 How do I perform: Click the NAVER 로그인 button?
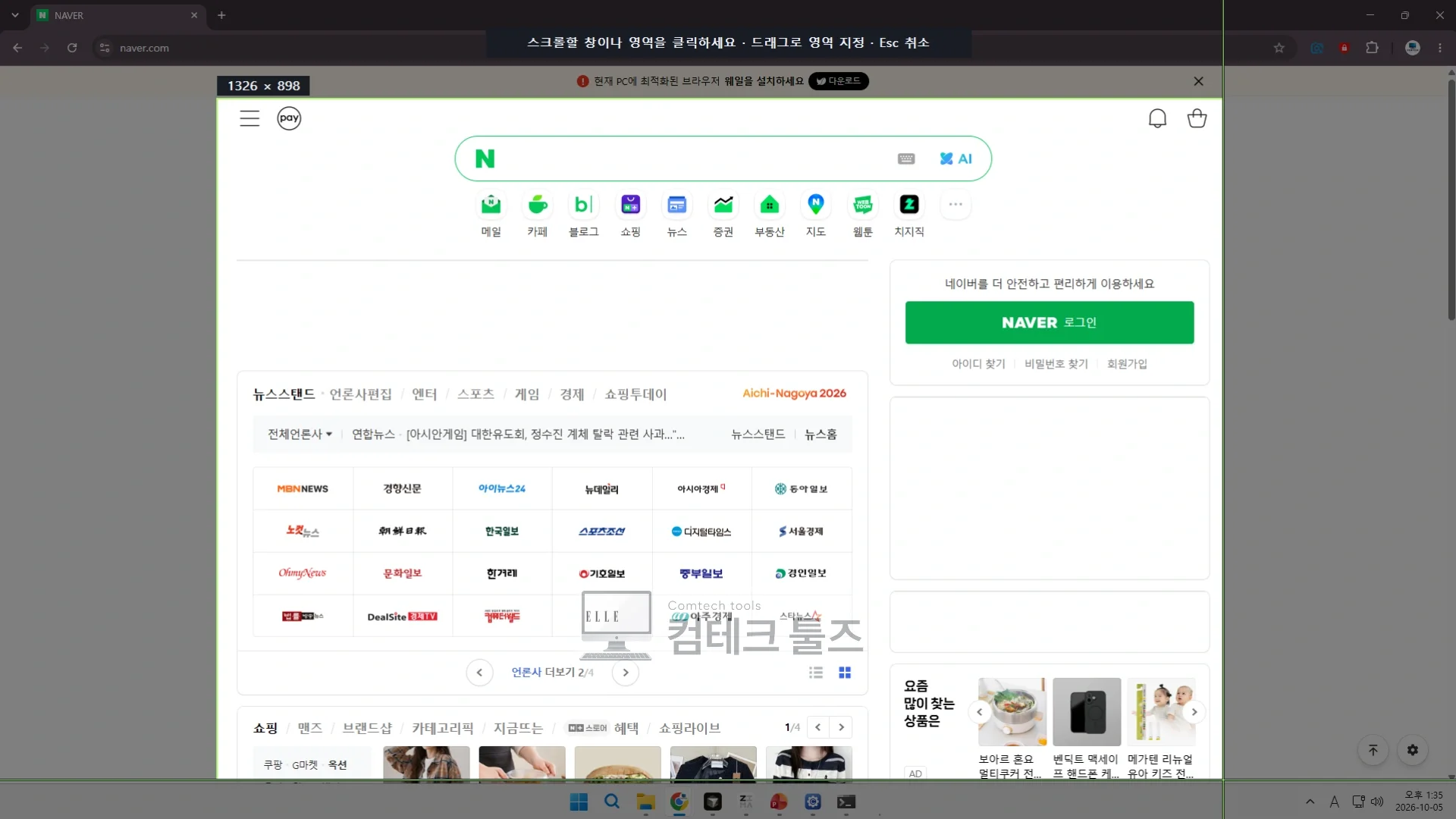1050,322
